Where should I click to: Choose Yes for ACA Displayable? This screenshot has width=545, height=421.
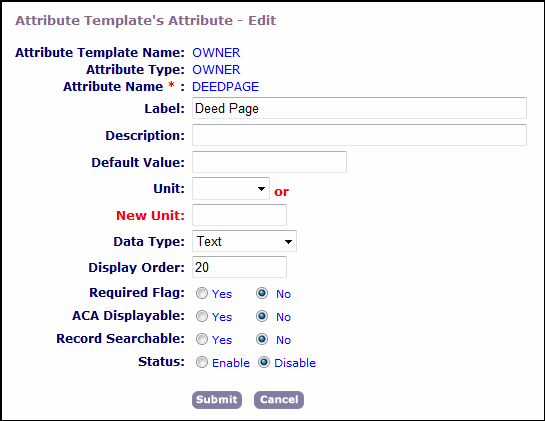click(202, 316)
